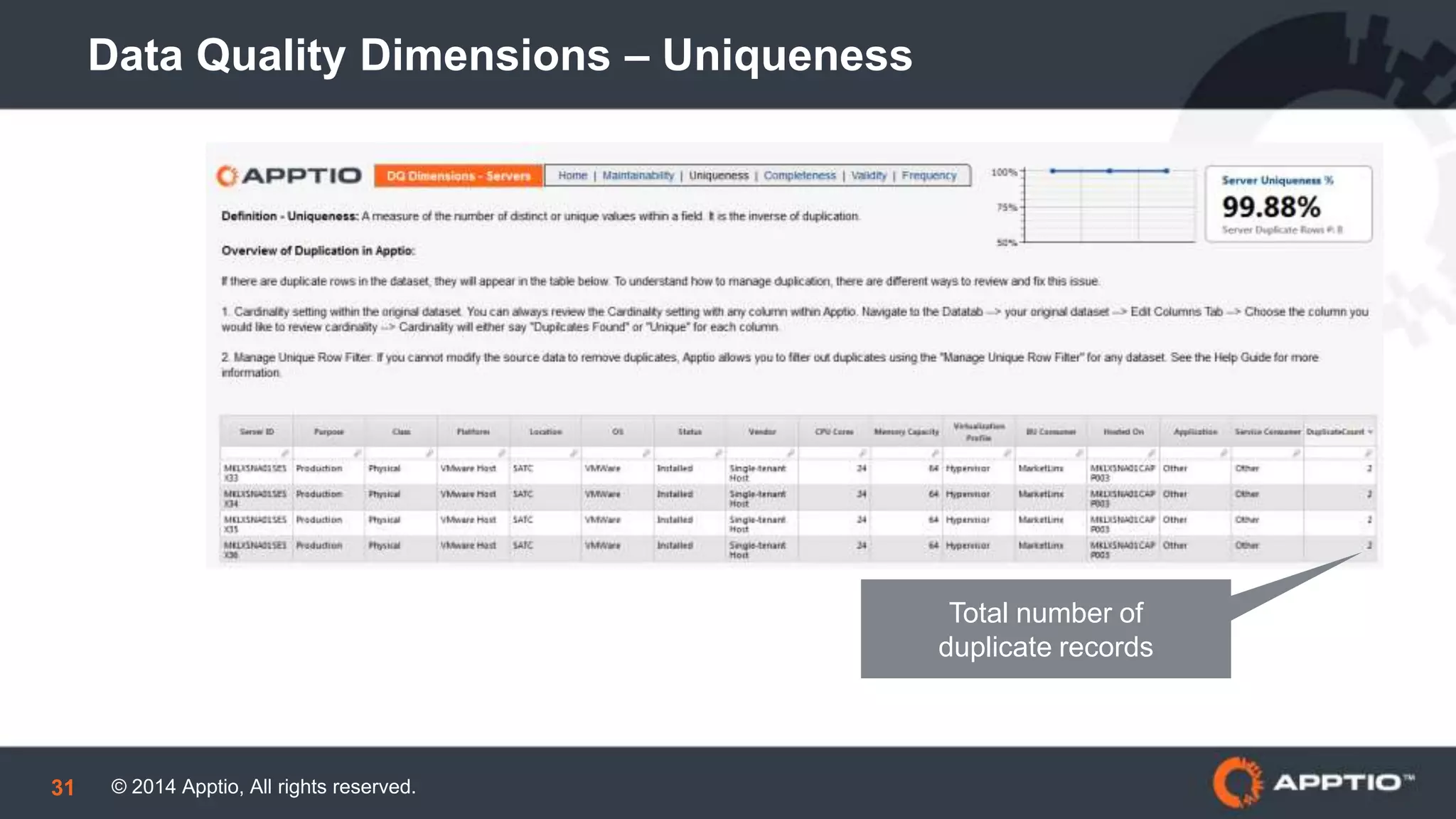Sort by the Purpose column header
The width and height of the screenshot is (1456, 819).
pos(329,432)
